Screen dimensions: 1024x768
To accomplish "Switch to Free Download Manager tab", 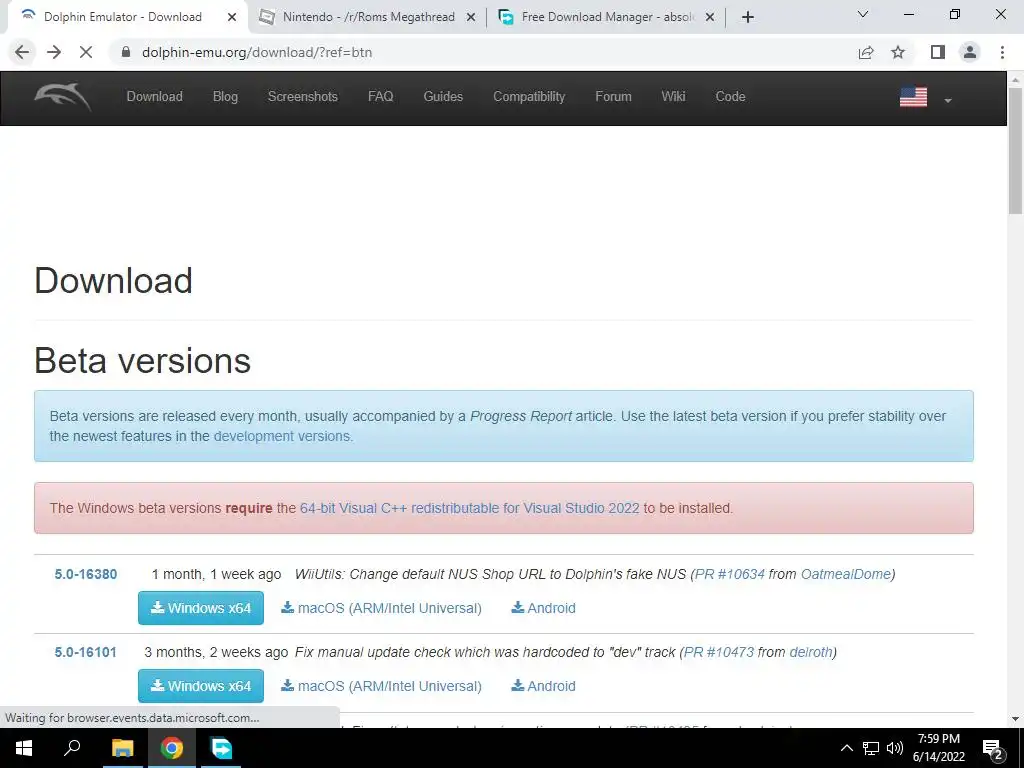I will click(607, 17).
